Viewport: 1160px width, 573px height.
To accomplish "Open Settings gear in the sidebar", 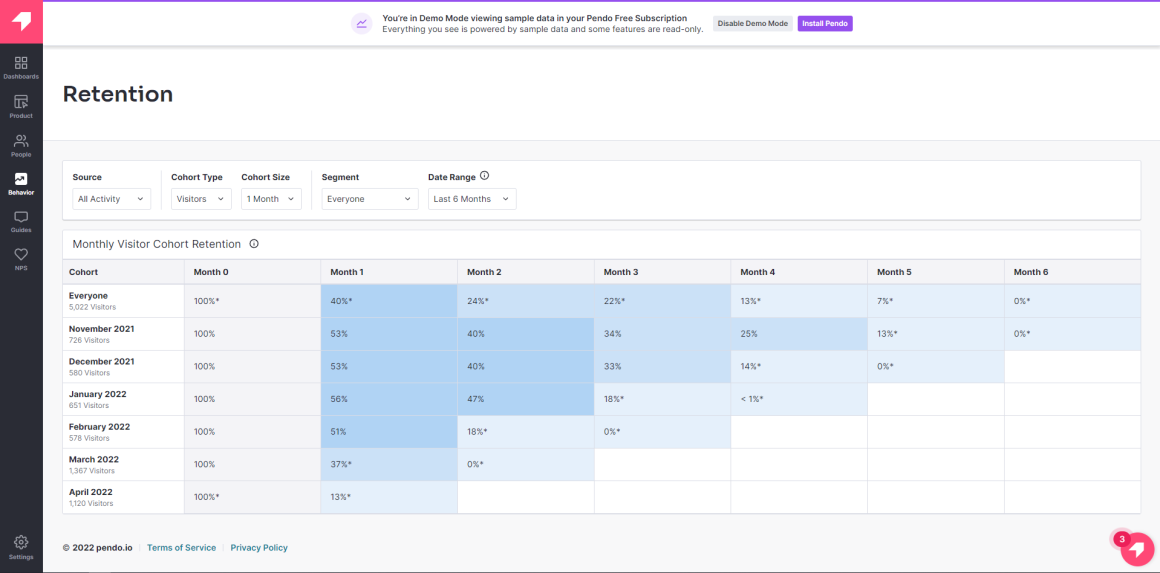I will 21,547.
